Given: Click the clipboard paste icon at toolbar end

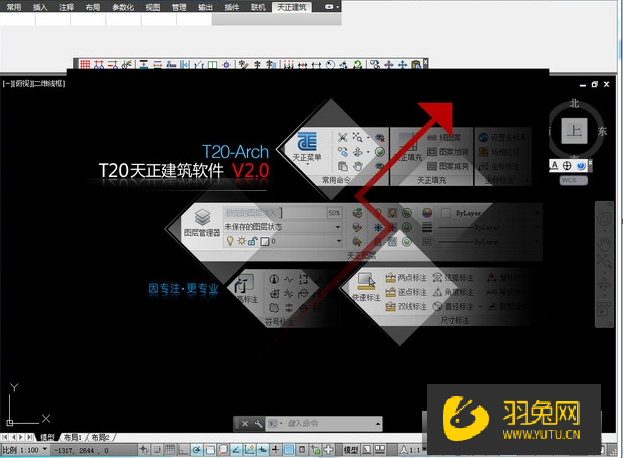Looking at the screenshot, I should tap(416, 64).
